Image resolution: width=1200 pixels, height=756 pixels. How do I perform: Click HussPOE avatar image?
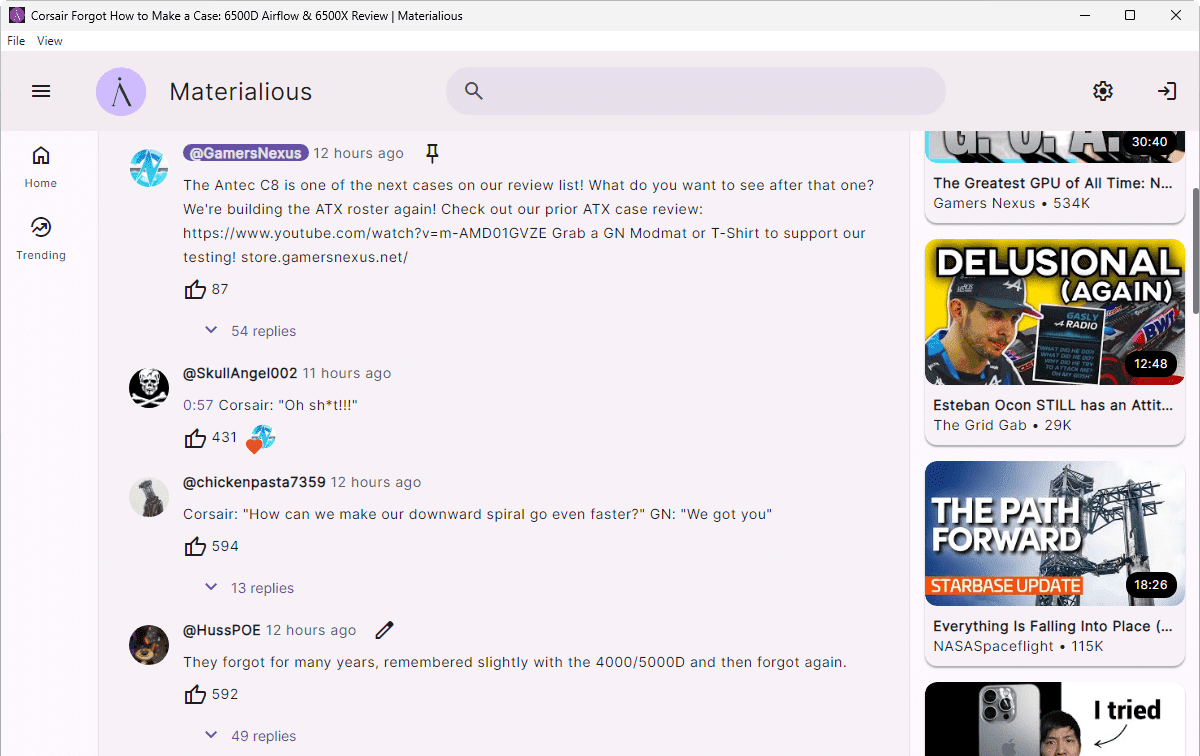pyautogui.click(x=149, y=644)
